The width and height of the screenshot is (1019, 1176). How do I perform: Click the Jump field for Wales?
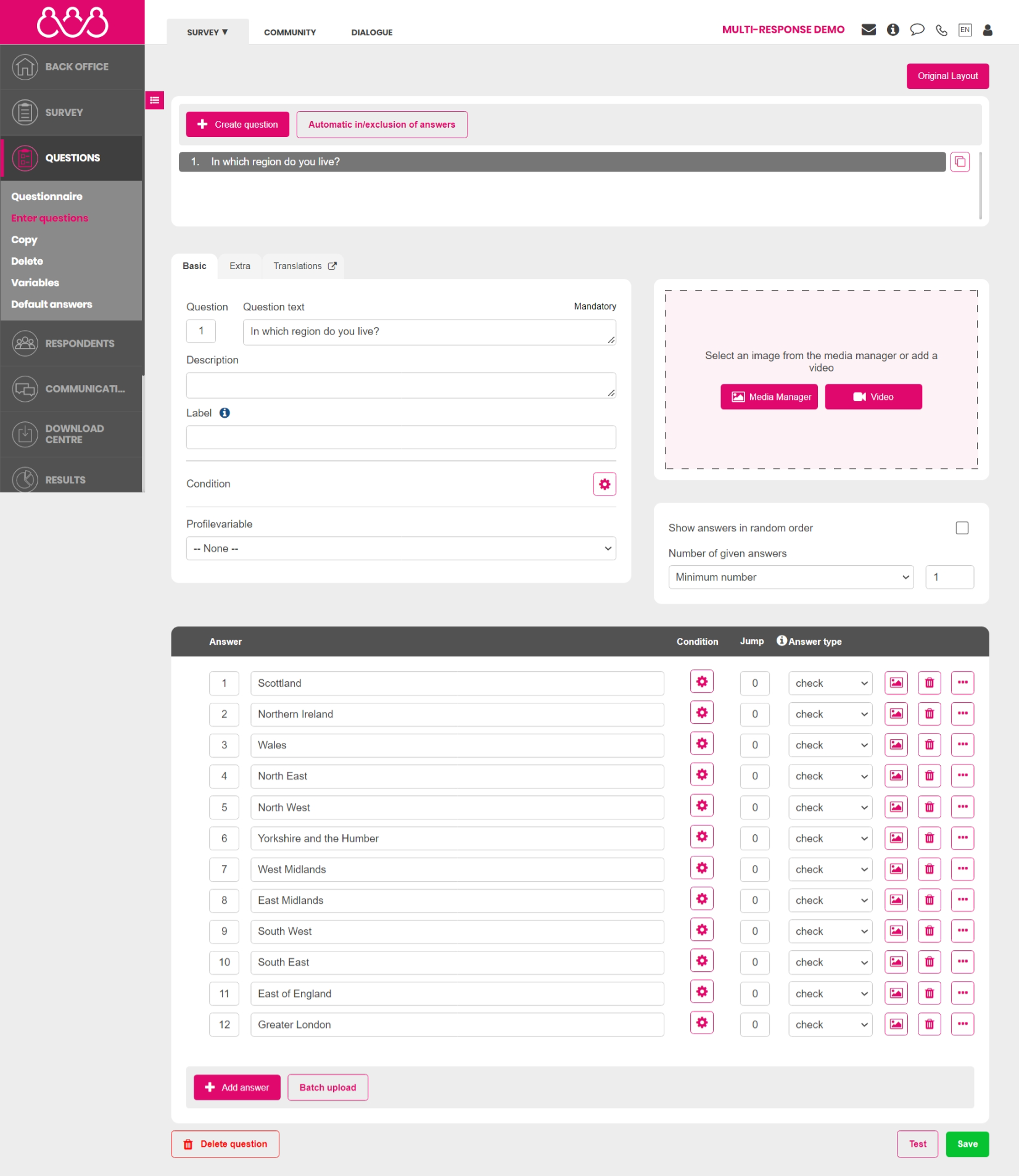pos(755,745)
